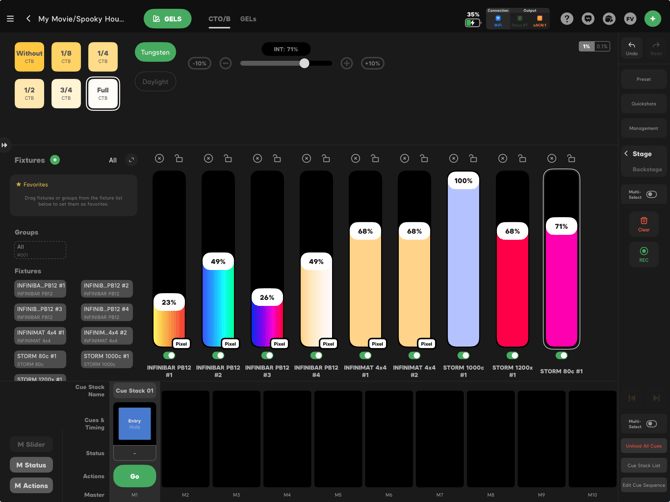Select the 0.1% step precision option
Screen dimensions: 670x502
(602, 46)
